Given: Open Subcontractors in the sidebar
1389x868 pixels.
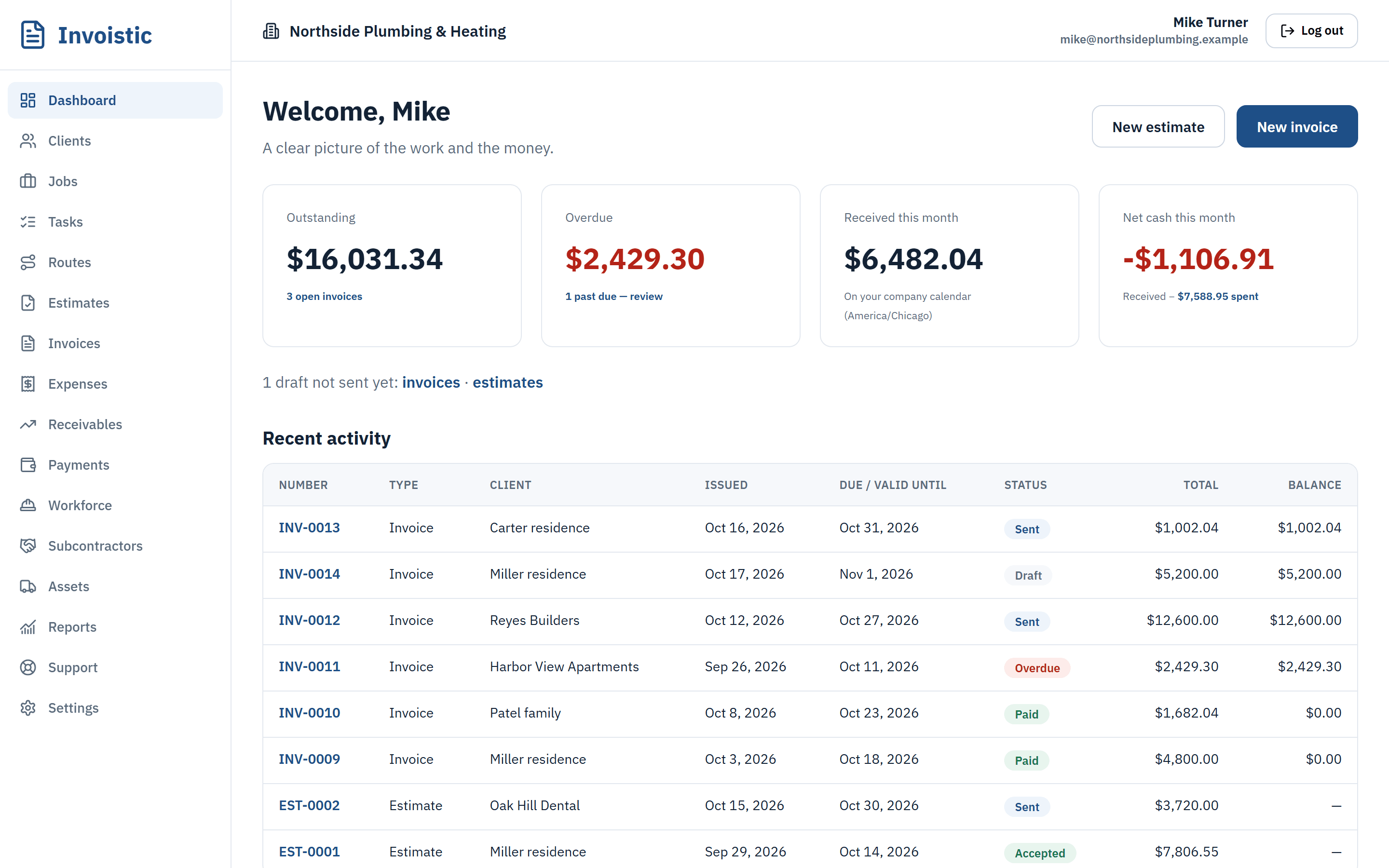Looking at the screenshot, I should [x=115, y=546].
